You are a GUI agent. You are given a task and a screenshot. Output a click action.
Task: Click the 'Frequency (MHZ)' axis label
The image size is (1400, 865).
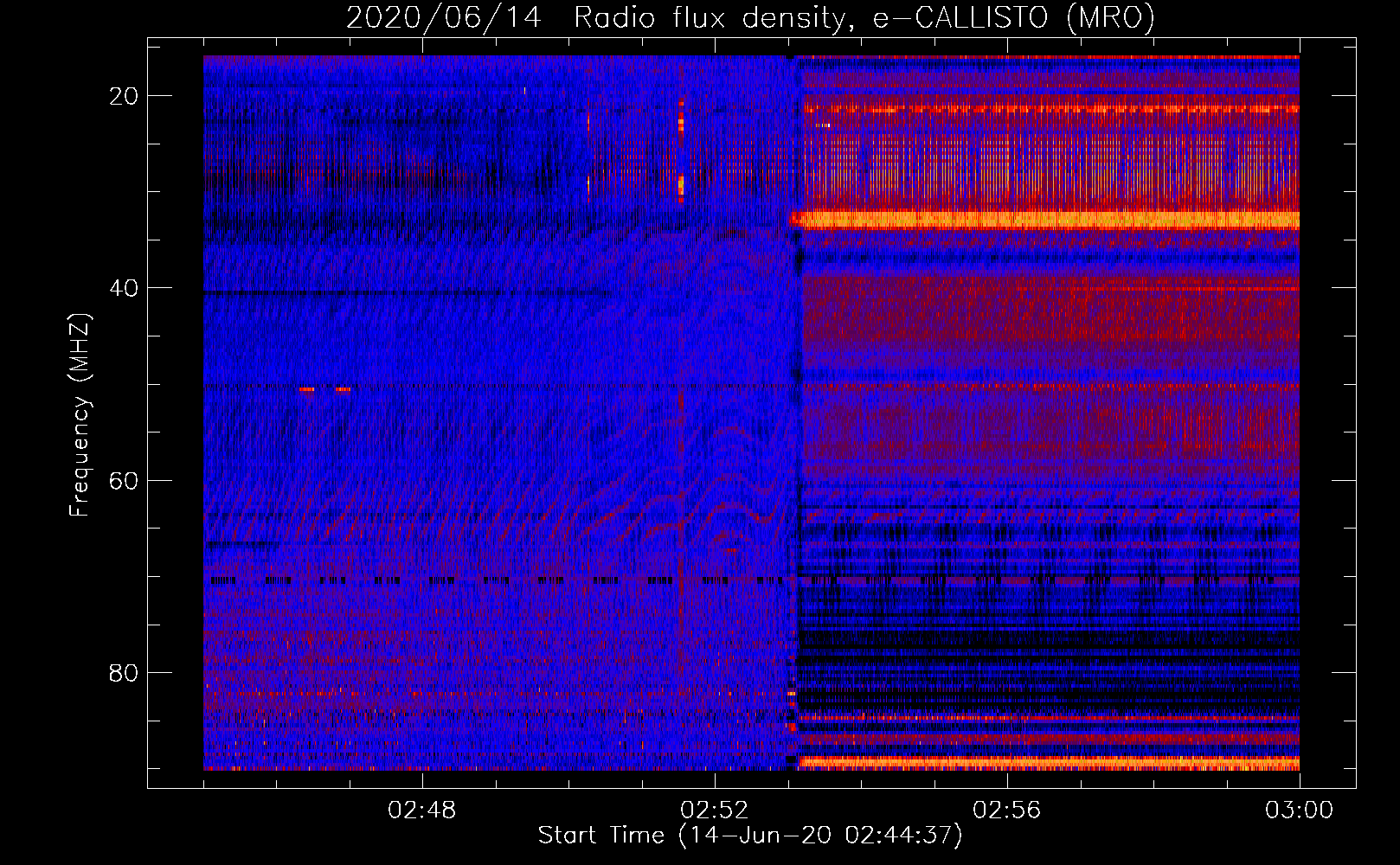pos(80,414)
